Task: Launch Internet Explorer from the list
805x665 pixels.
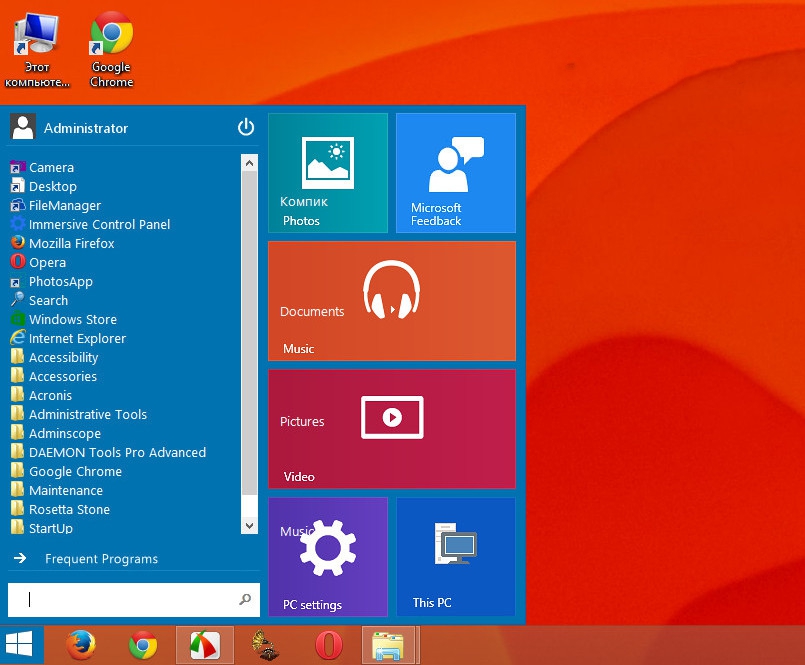Action: coord(68,338)
